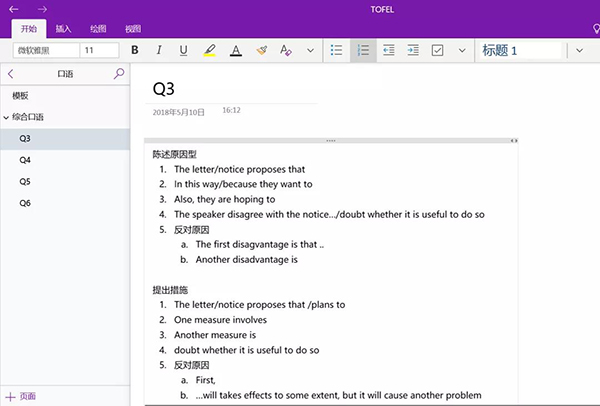Search notes with magnifier icon
Image resolution: width=600 pixels, height=406 pixels.
pos(119,73)
